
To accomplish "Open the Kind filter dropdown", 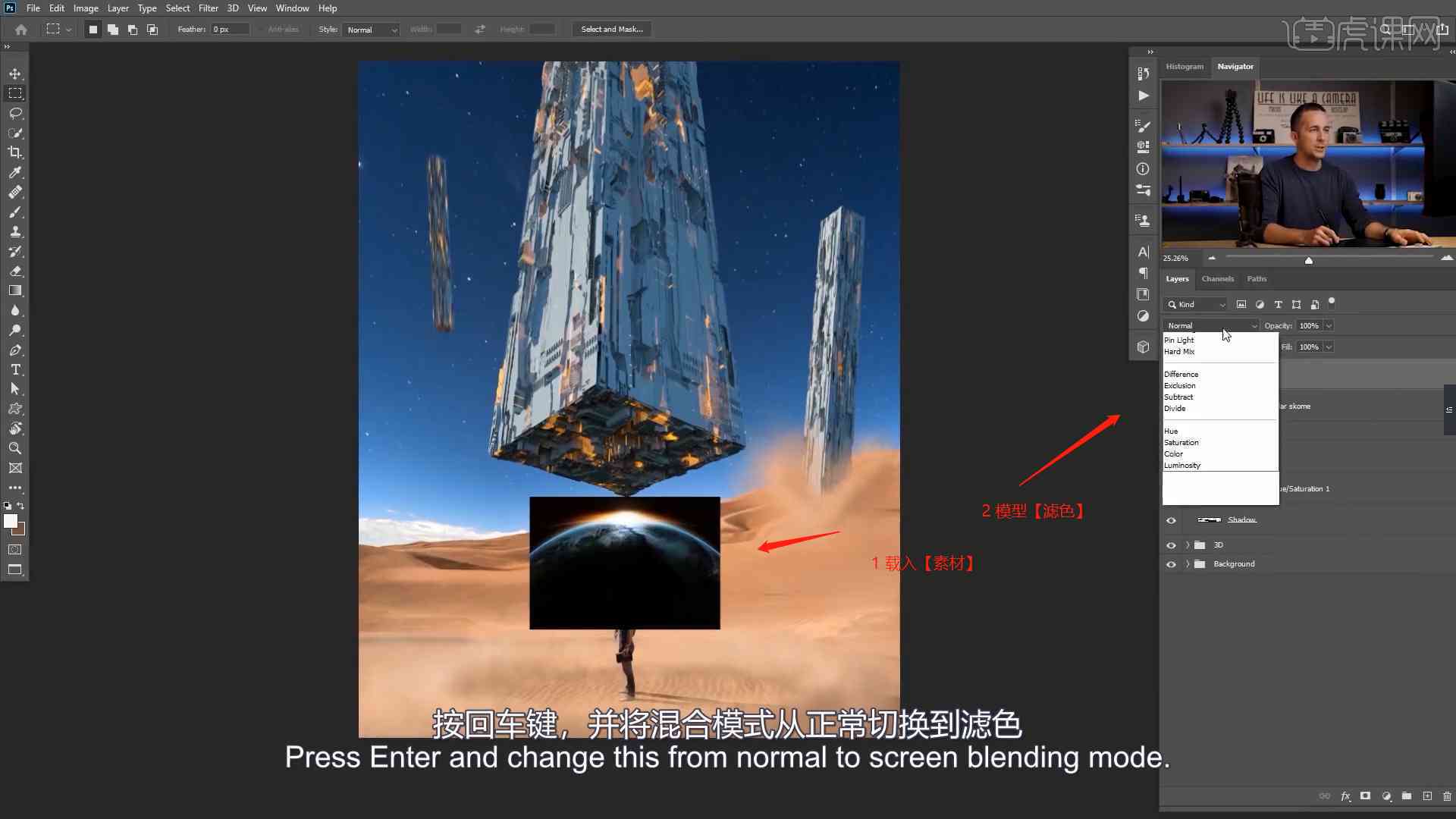I will 1196,304.
